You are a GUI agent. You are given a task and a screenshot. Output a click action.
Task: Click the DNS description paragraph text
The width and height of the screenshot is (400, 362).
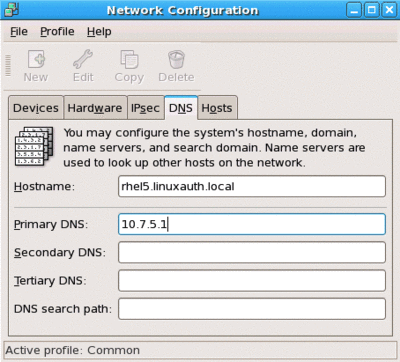pyautogui.click(x=214, y=148)
